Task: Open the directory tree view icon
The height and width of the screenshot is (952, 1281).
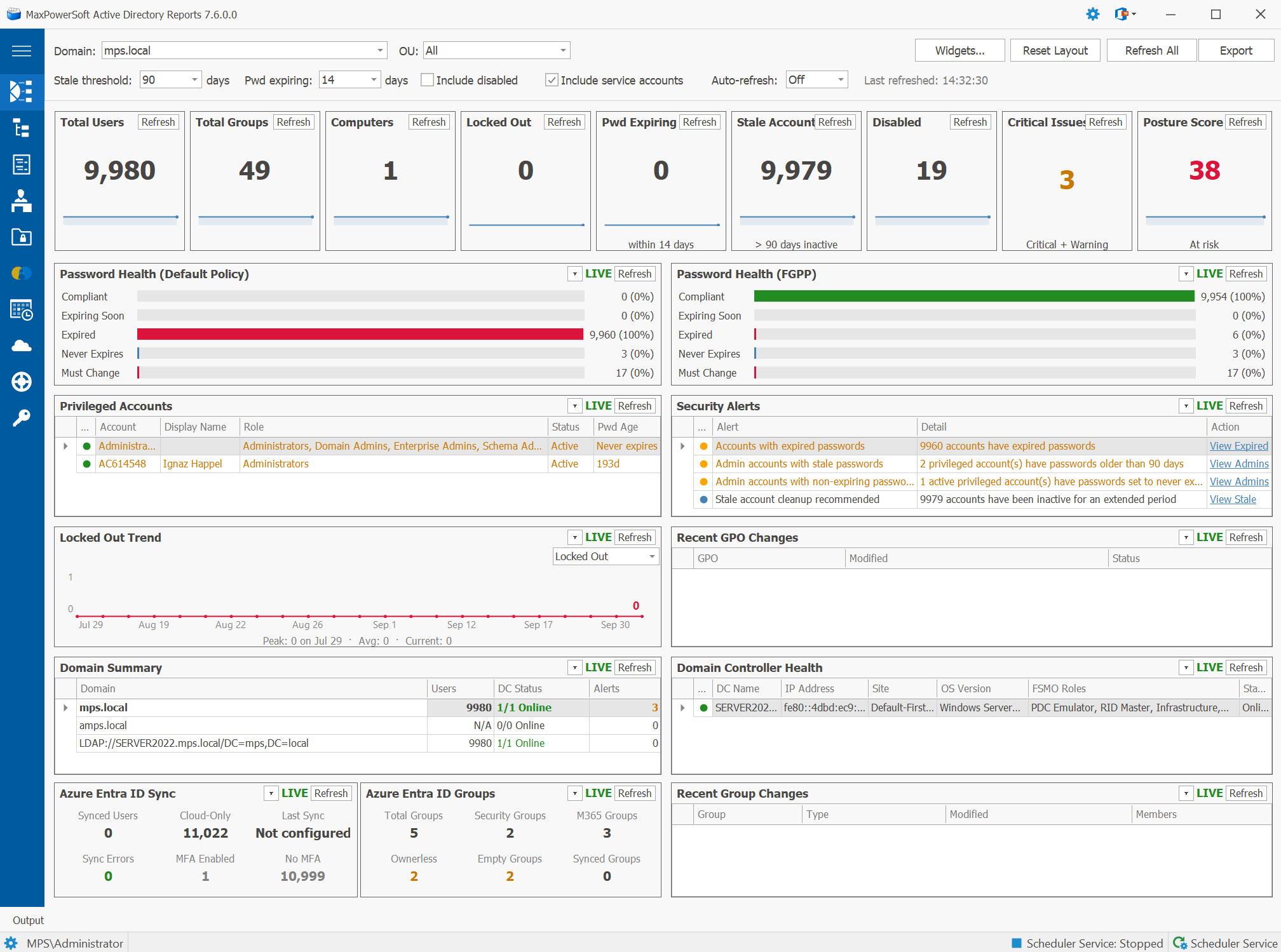Action: pyautogui.click(x=22, y=128)
